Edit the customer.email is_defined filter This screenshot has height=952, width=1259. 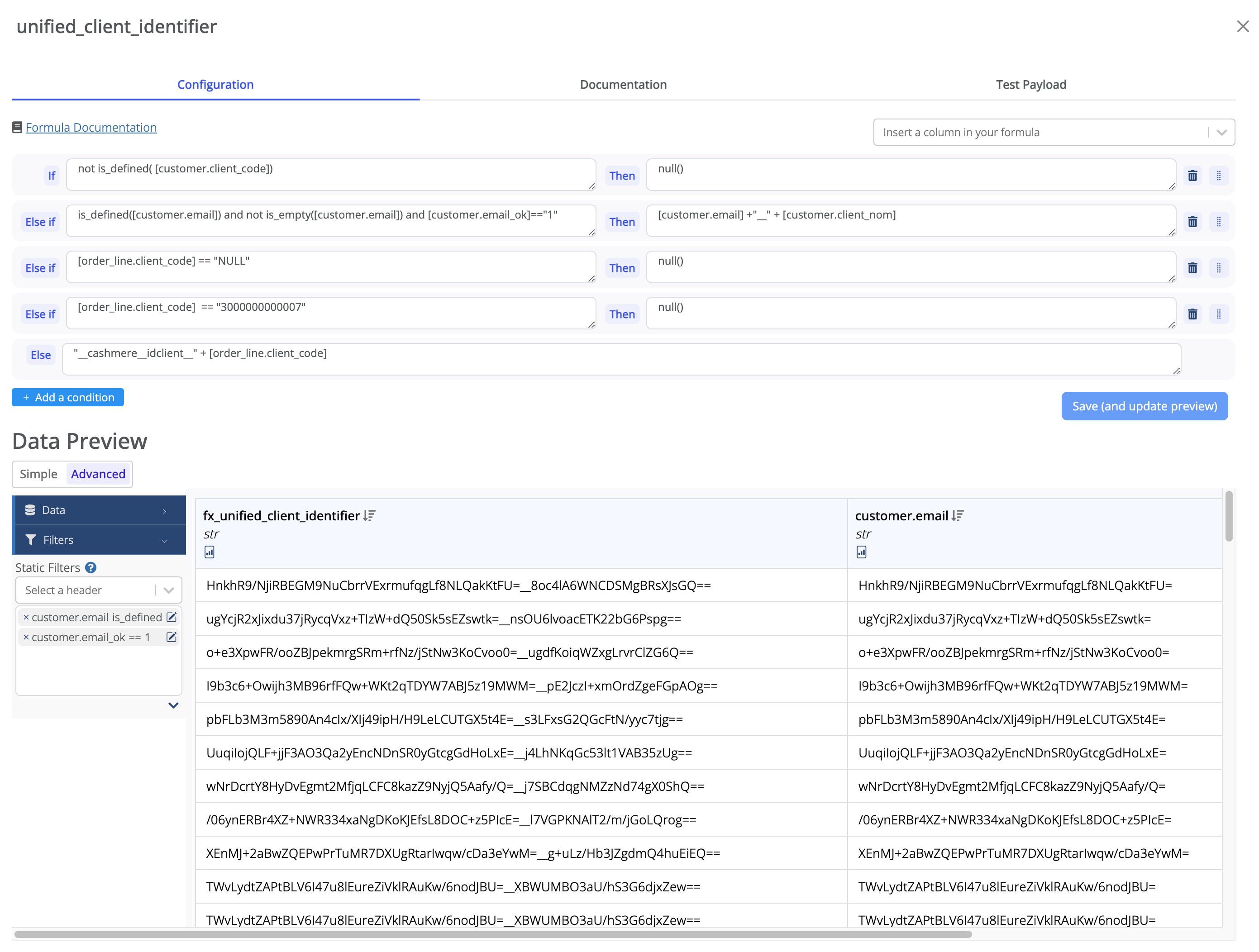click(172, 617)
